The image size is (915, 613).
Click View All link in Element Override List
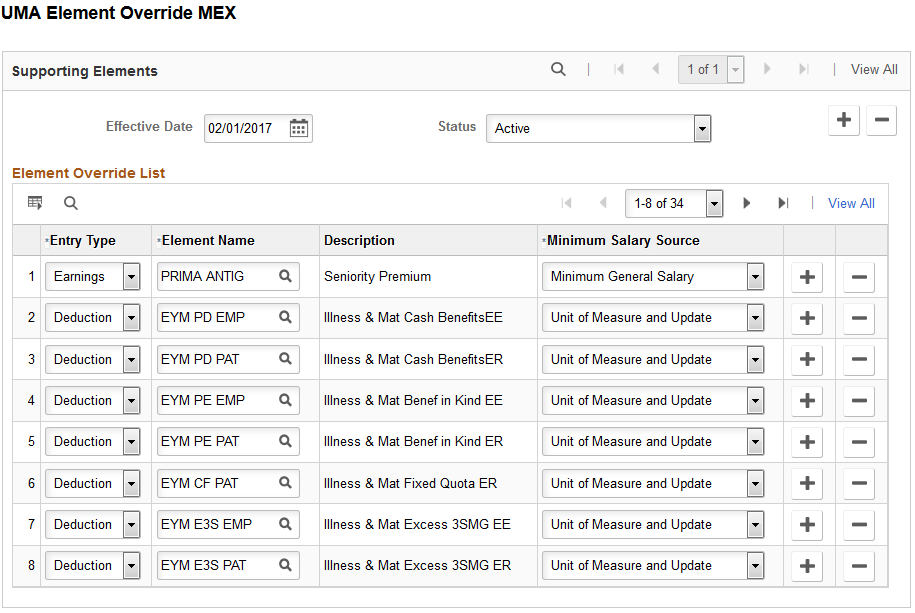point(851,203)
